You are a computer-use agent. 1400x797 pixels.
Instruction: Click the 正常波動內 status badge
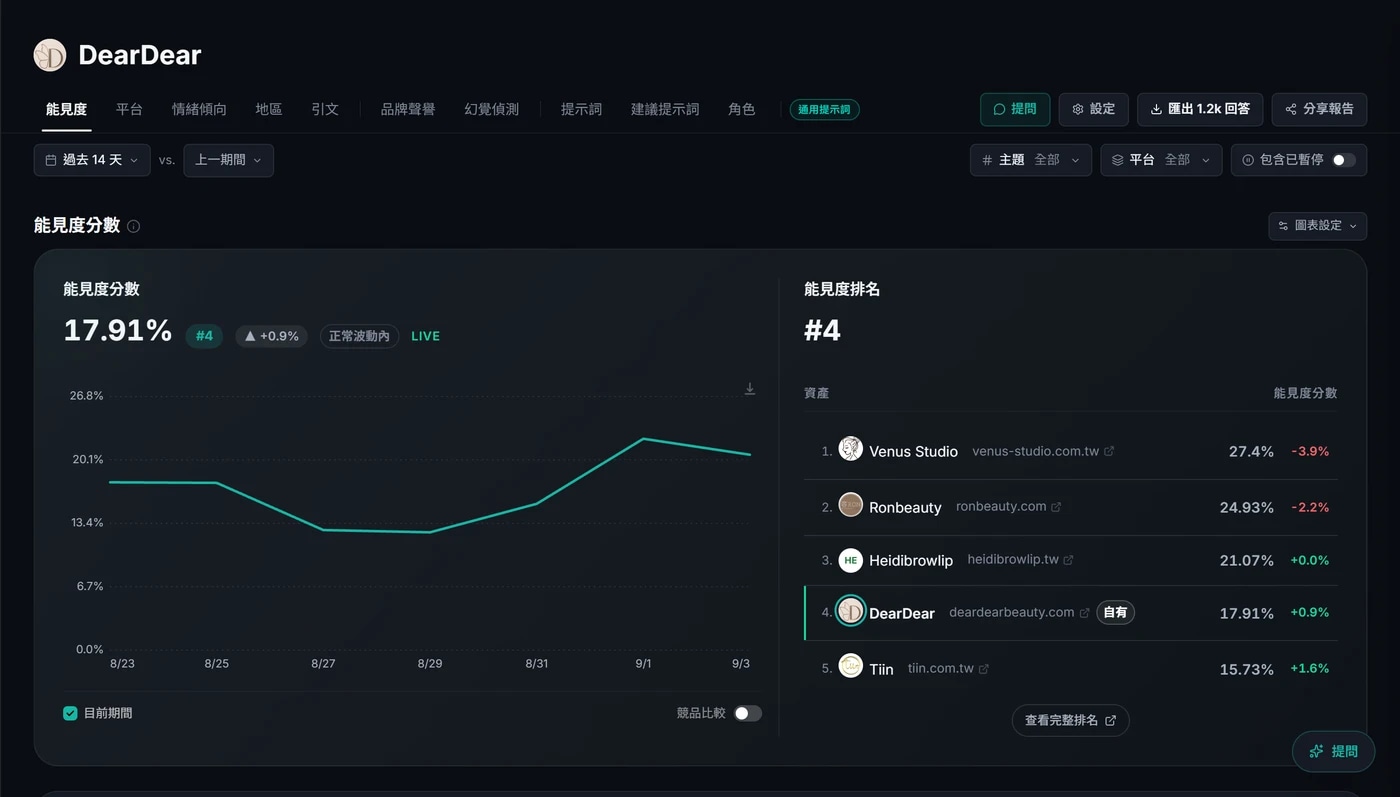[359, 336]
